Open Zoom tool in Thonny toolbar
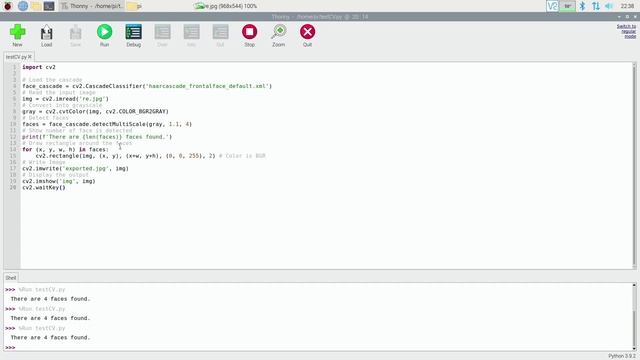This screenshot has width=640, height=360. 278,36
